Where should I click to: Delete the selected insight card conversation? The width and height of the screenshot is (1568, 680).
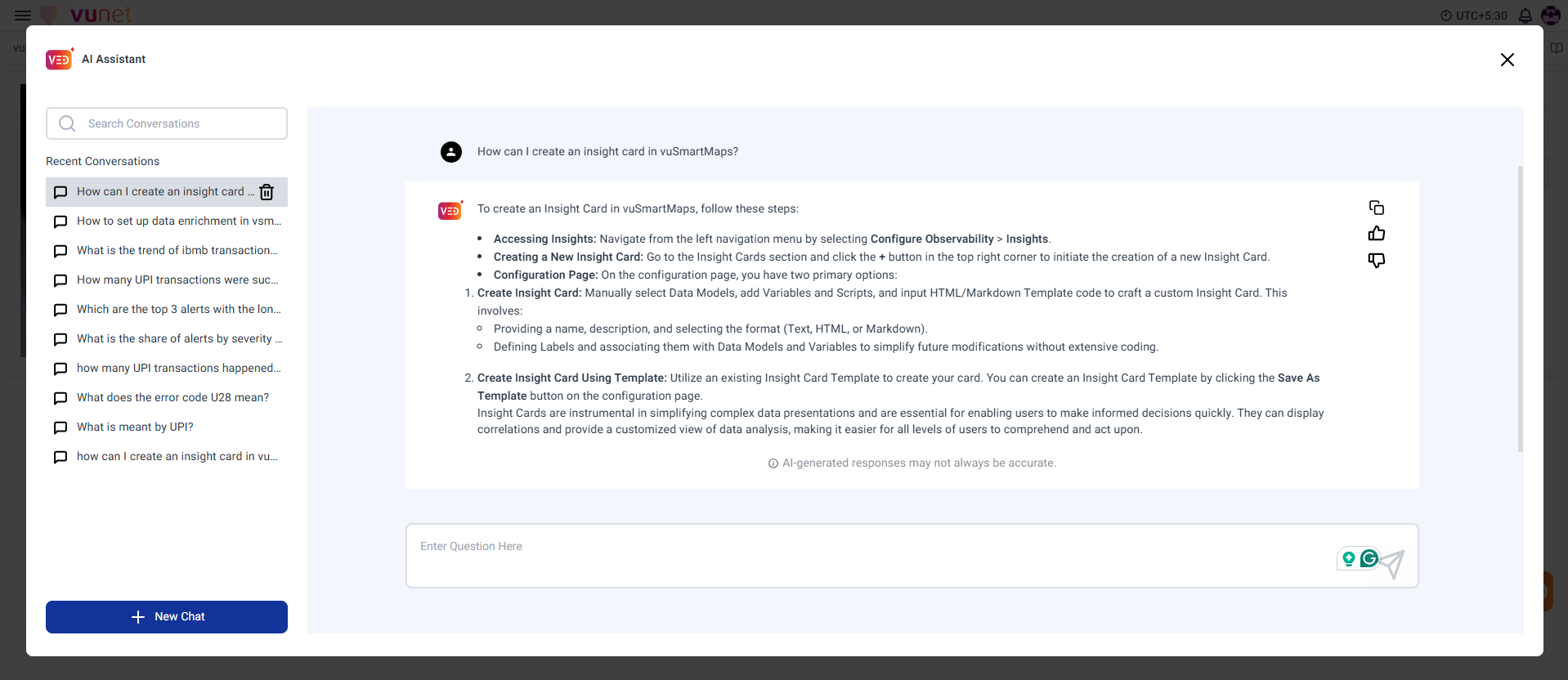[x=267, y=192]
